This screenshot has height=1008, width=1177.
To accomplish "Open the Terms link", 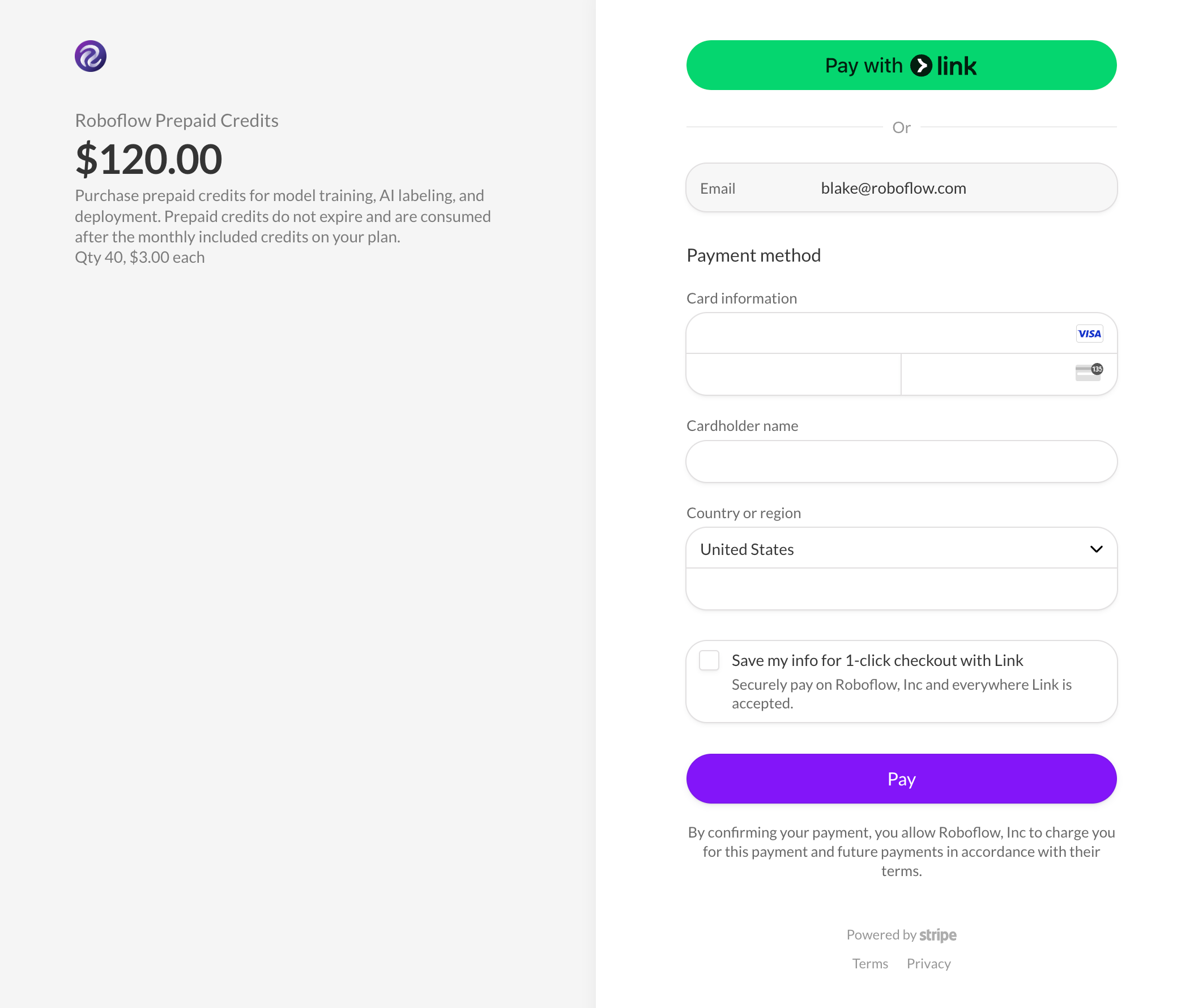I will [x=869, y=964].
